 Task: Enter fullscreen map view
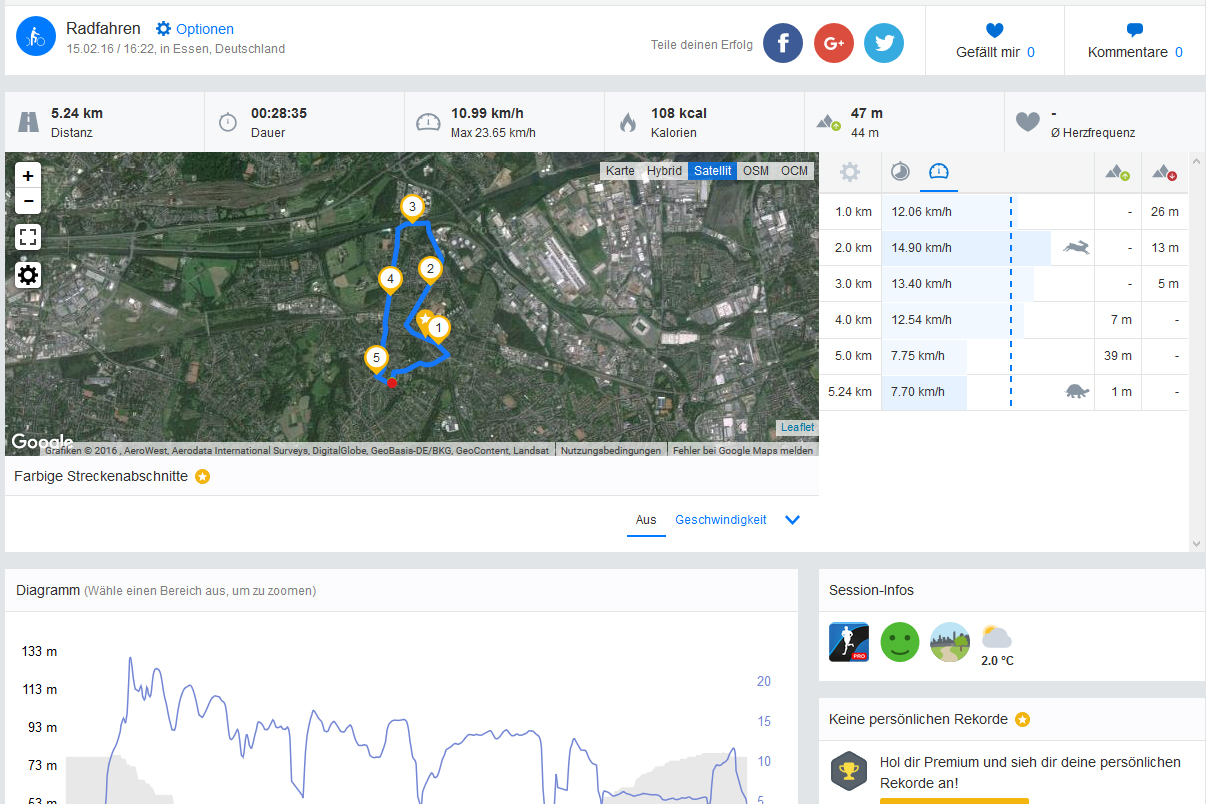[28, 237]
